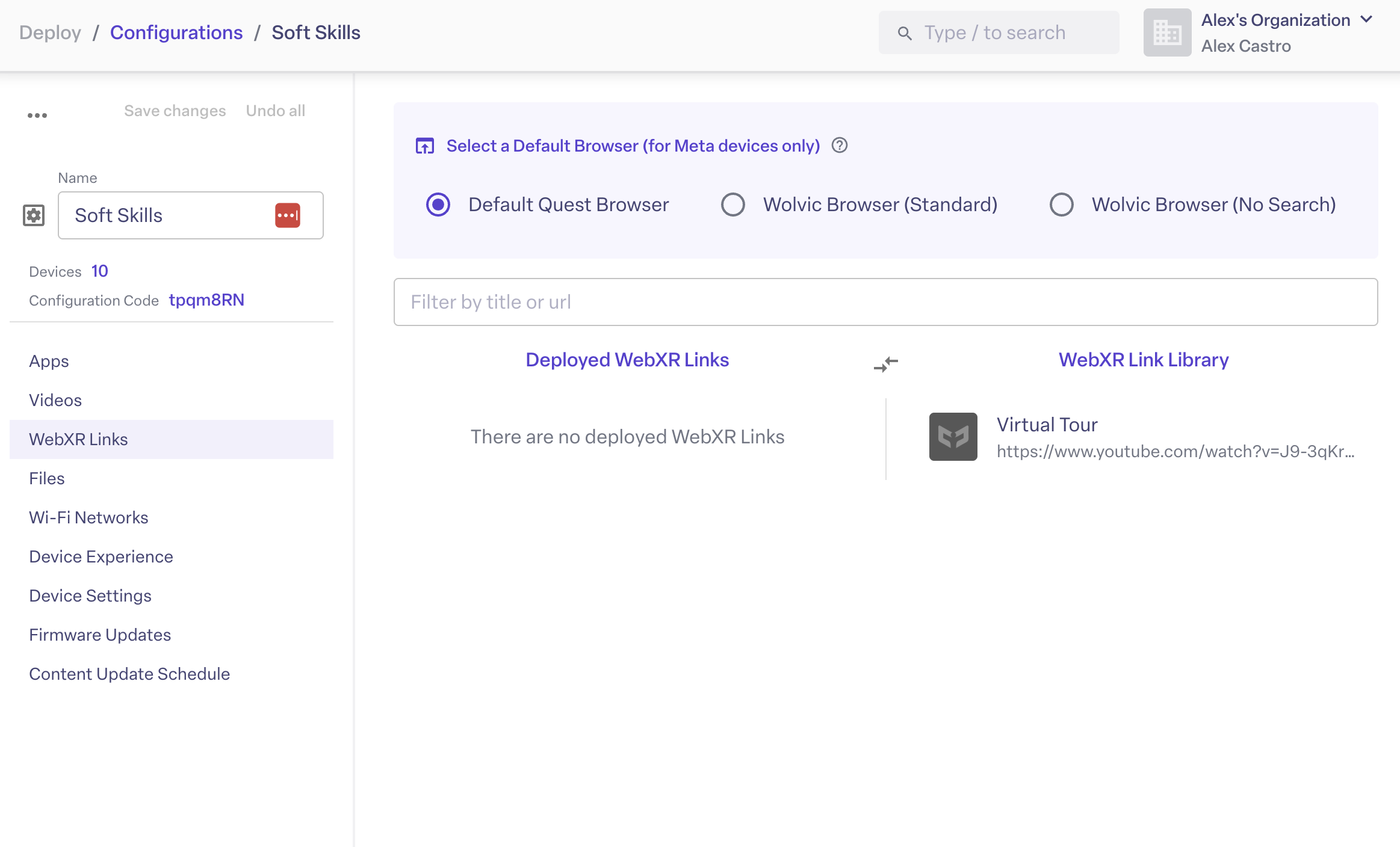
Task: Open the Files section
Action: click(172, 478)
